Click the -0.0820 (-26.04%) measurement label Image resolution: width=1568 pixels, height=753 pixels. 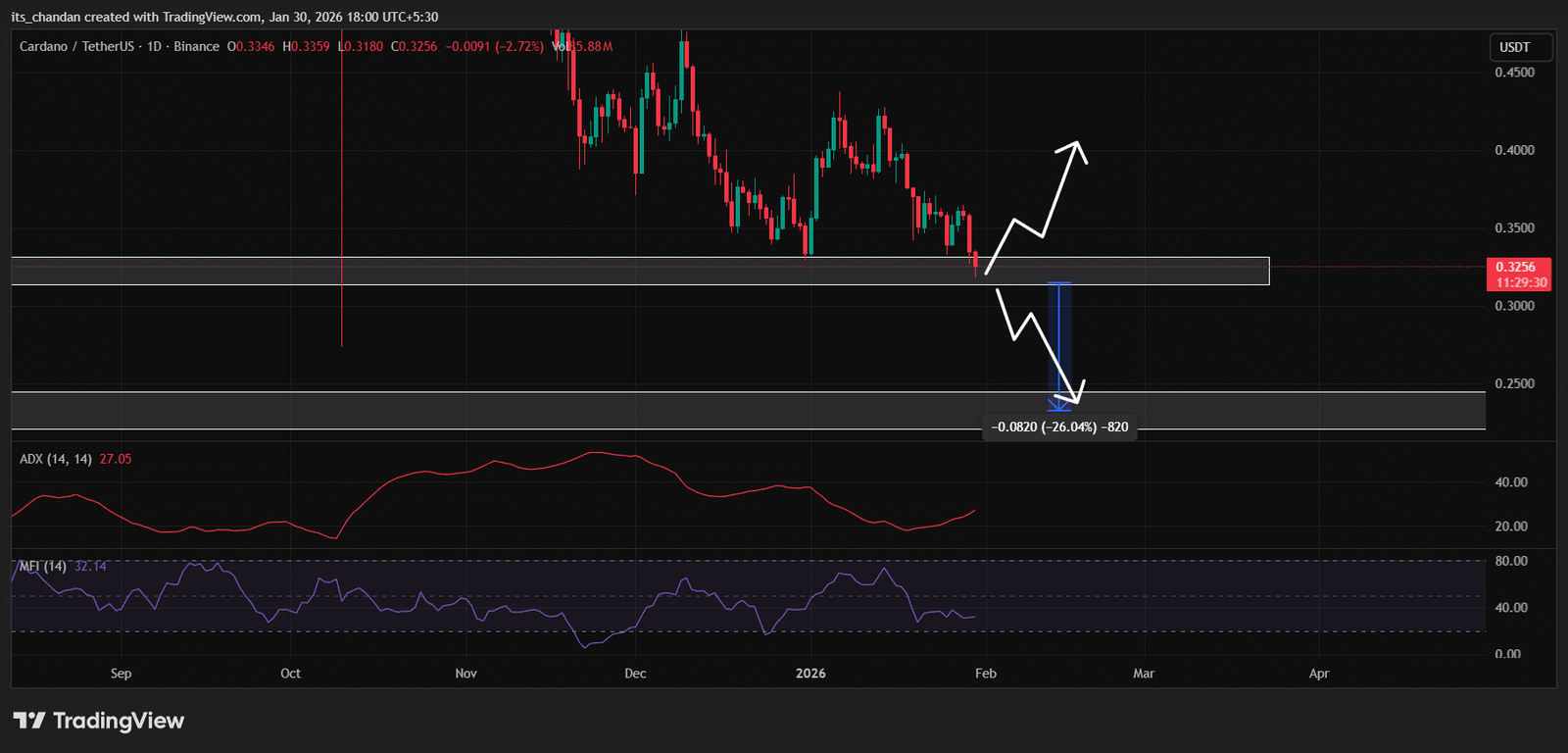(1059, 427)
